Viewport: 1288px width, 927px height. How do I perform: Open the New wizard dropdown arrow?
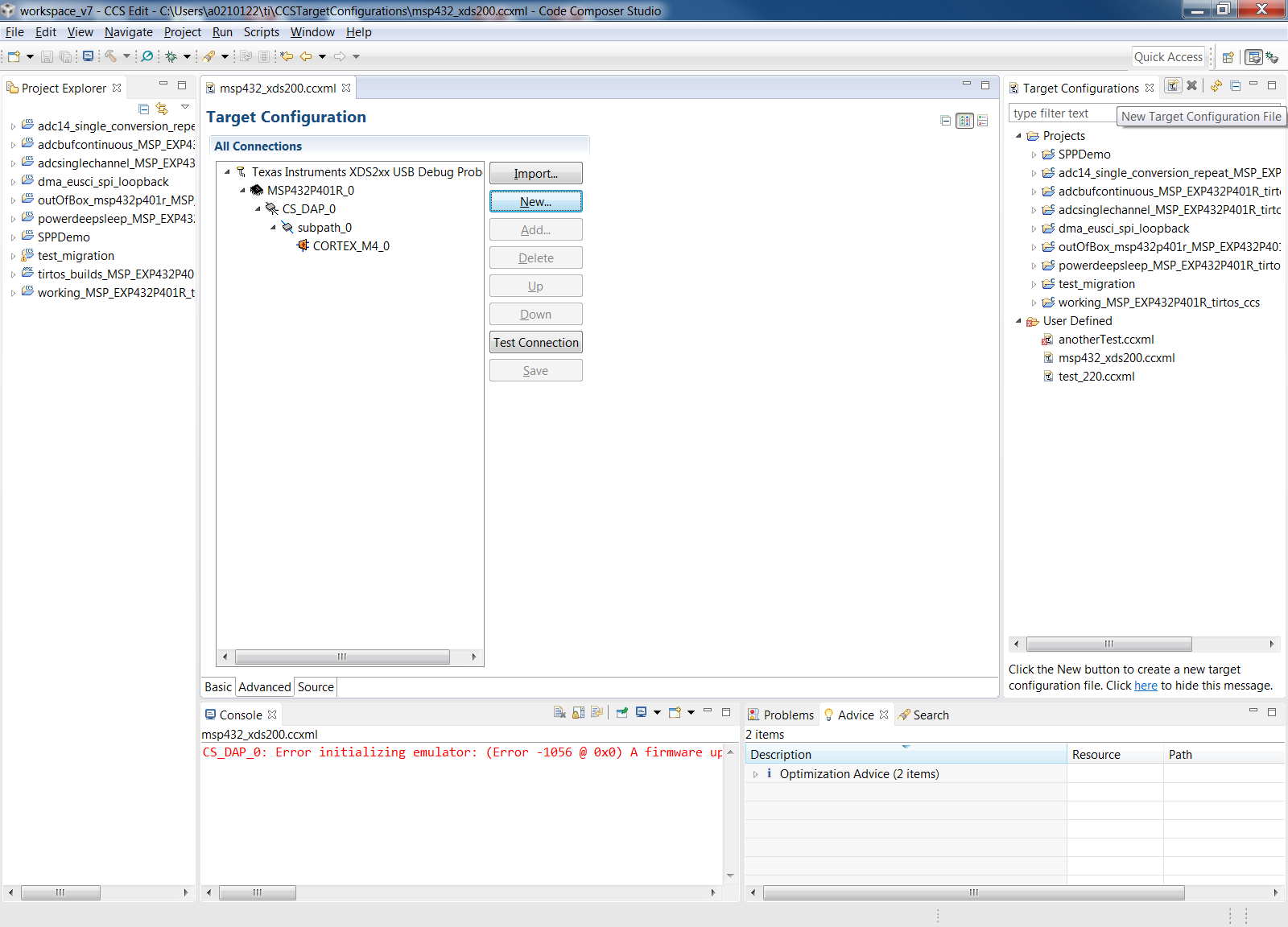(x=30, y=56)
